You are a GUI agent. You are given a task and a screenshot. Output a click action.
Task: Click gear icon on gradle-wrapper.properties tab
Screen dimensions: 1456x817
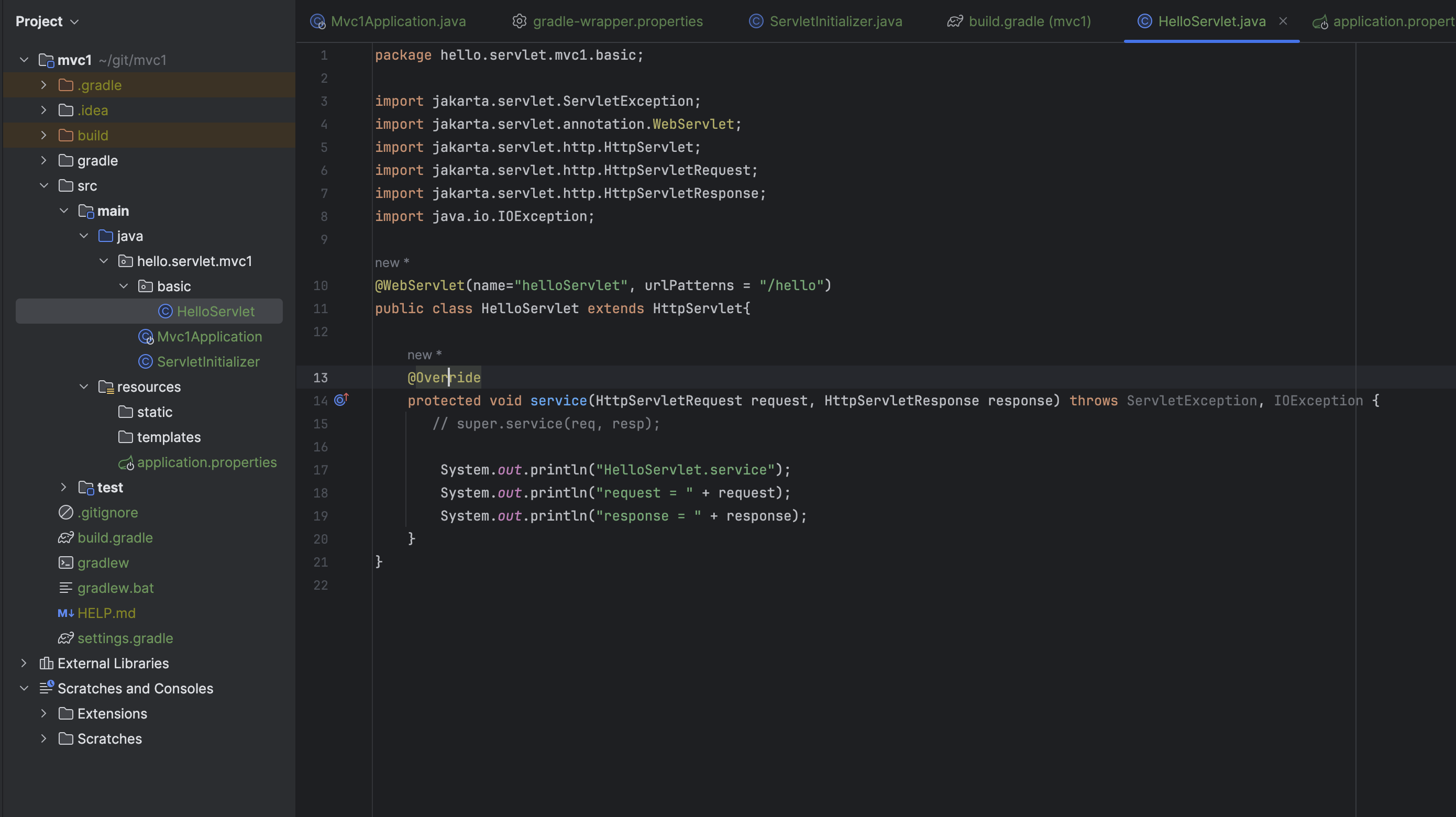coord(519,21)
